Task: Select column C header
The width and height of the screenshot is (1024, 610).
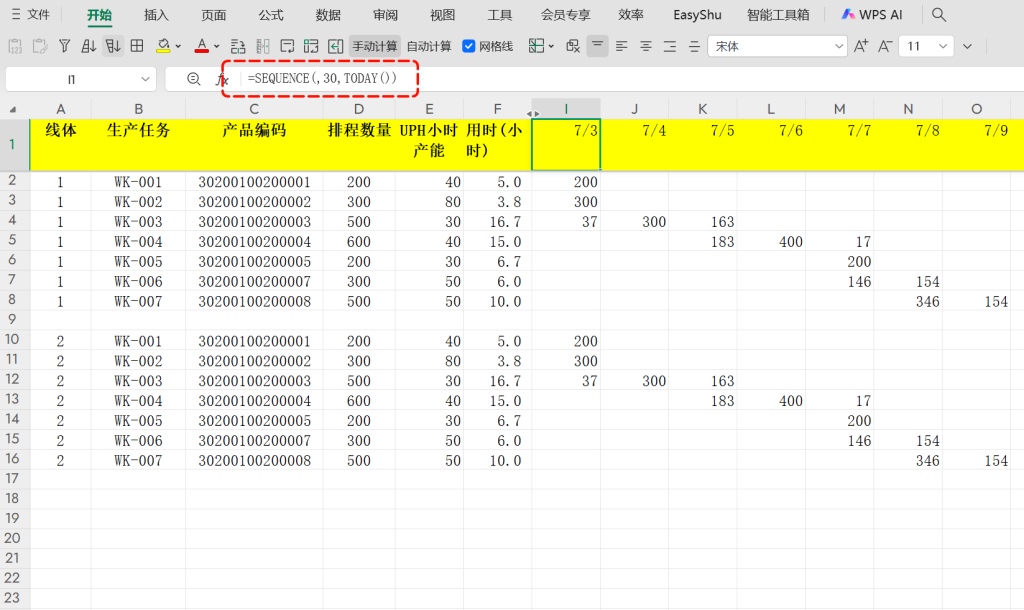Action: click(254, 109)
